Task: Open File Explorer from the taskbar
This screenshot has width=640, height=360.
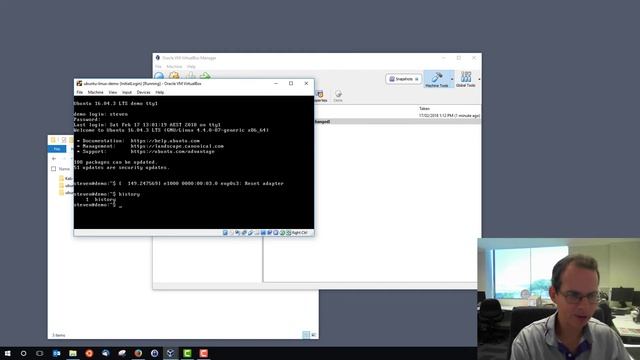Action: tap(73, 353)
